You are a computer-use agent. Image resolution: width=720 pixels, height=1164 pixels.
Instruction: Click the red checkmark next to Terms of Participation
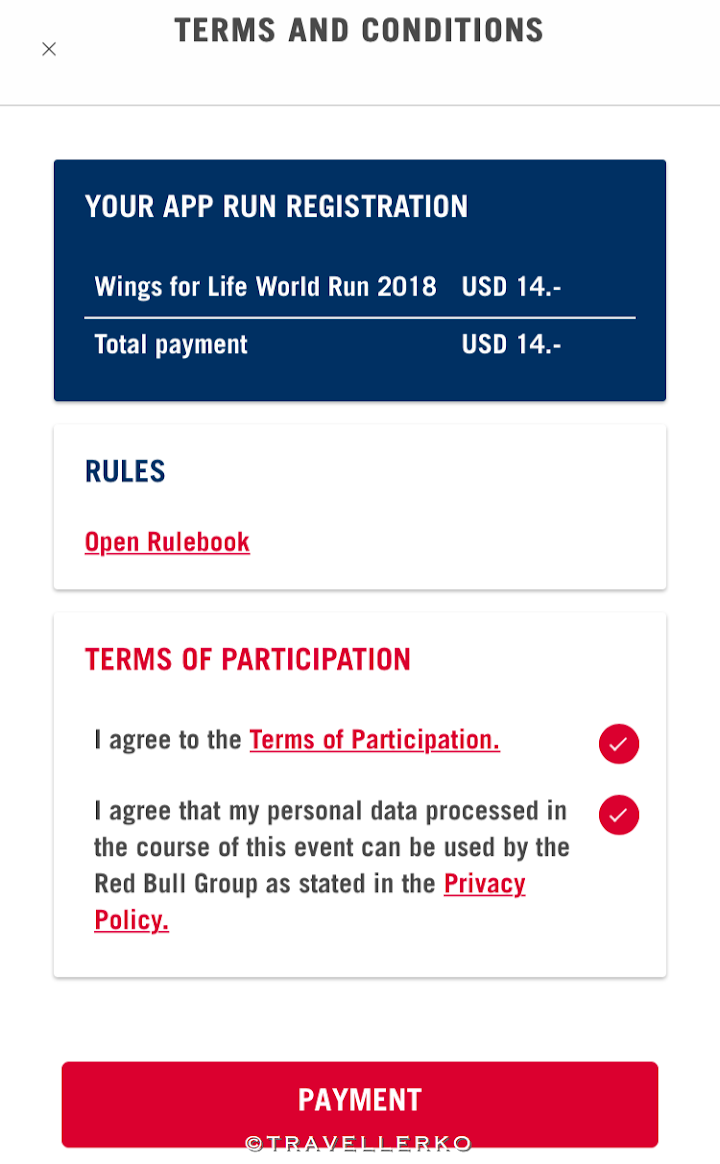point(618,744)
